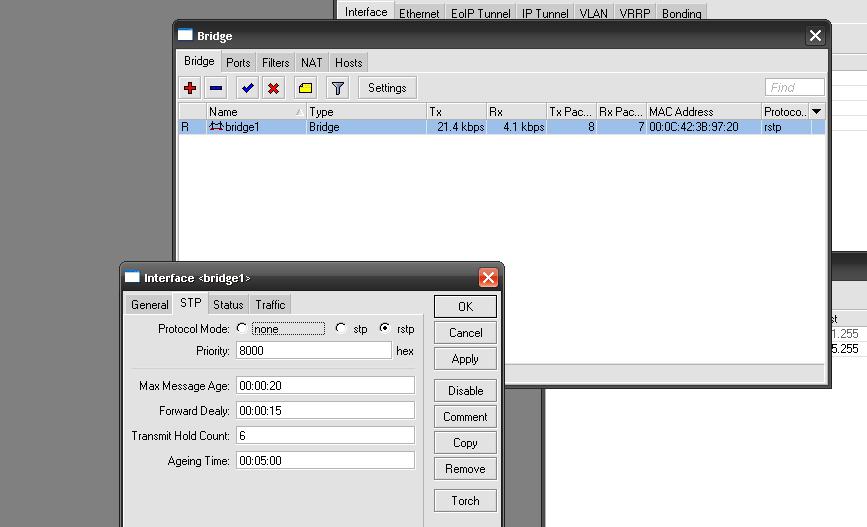Click the red plus add bridge icon

(190, 88)
